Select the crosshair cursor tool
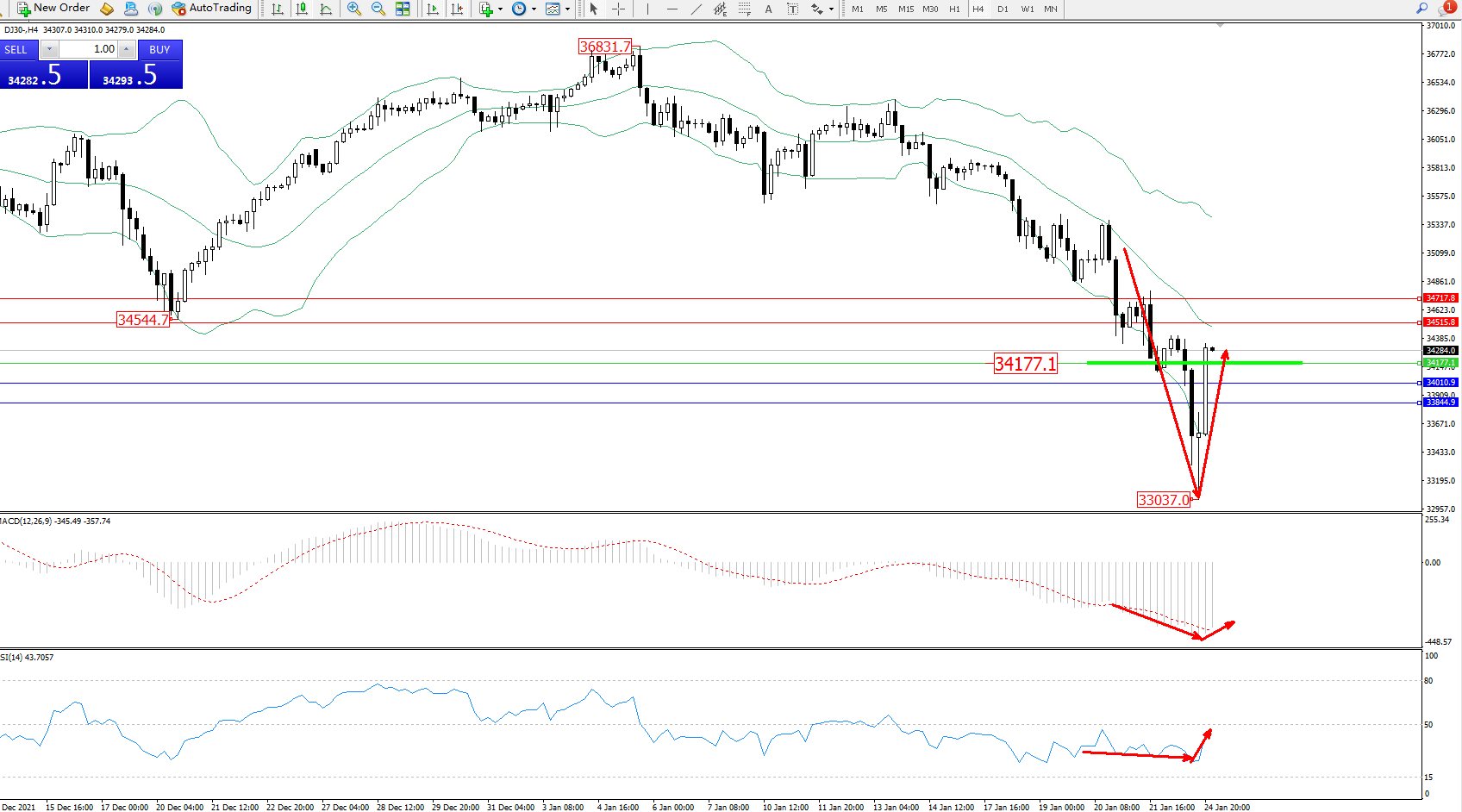1462x812 pixels. (618, 9)
